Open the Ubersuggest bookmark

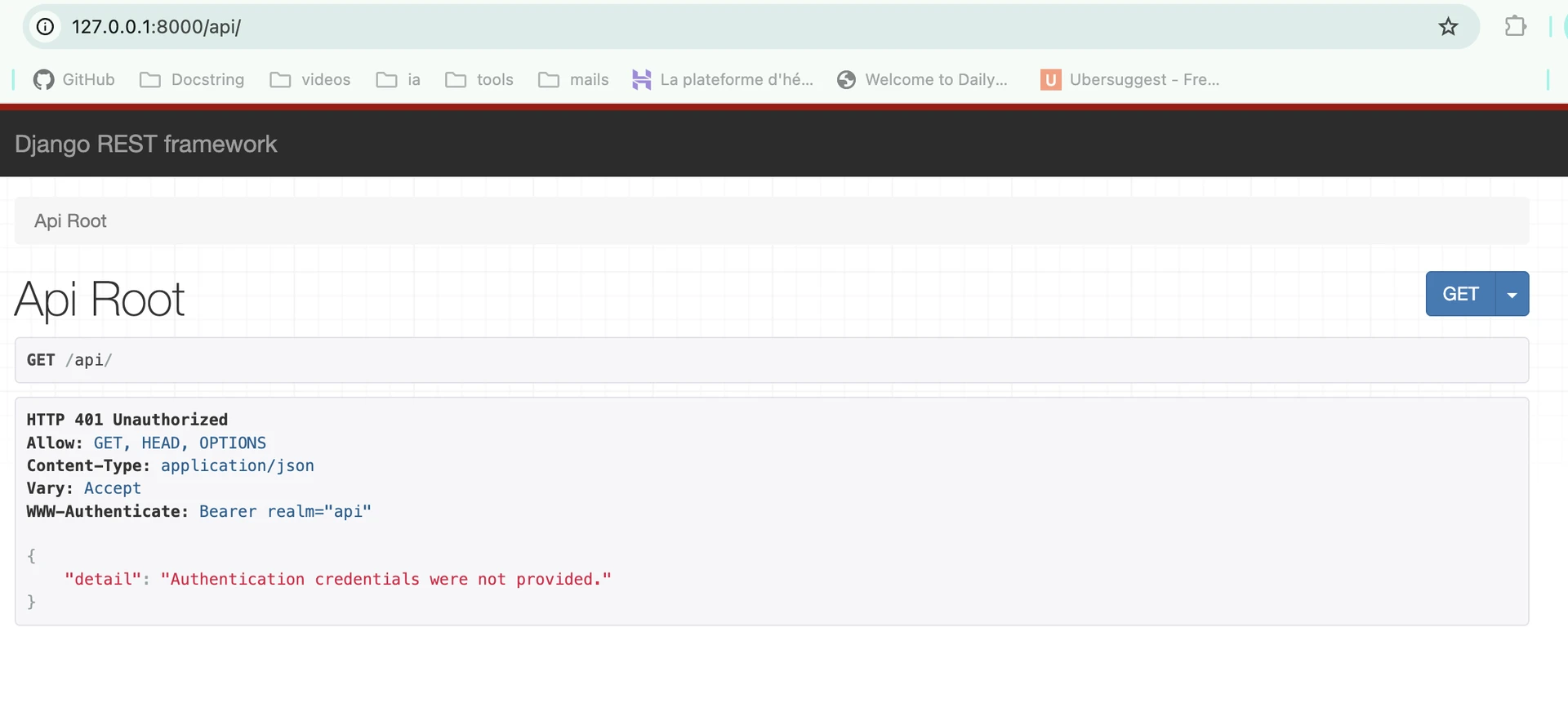tap(1130, 79)
